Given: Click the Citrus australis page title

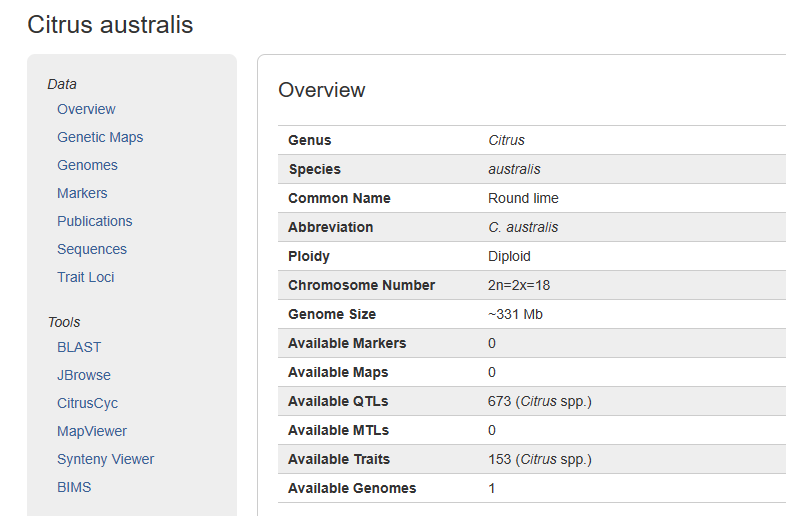Looking at the screenshot, I should tap(110, 25).
